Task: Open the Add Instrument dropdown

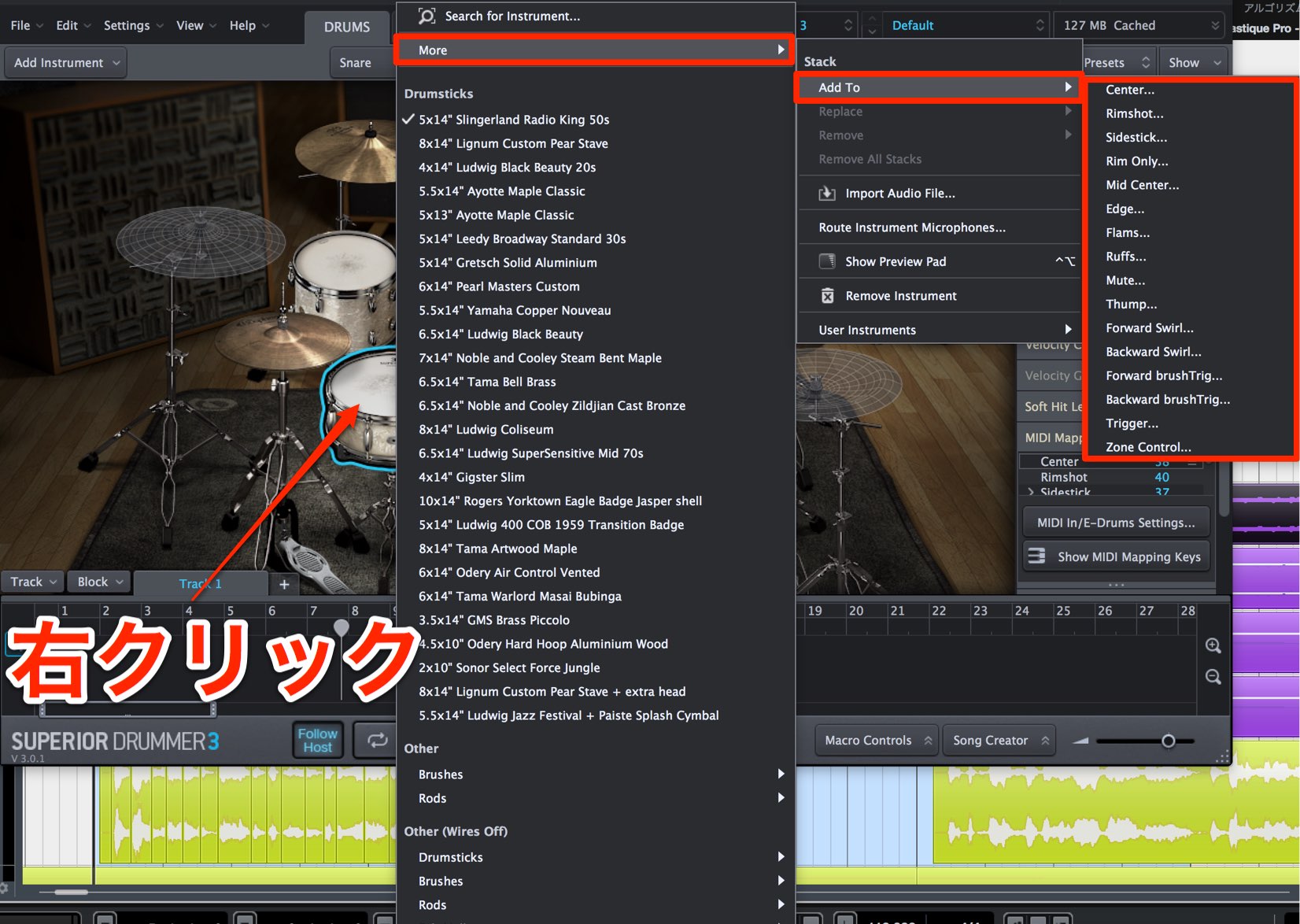Action: (67, 62)
